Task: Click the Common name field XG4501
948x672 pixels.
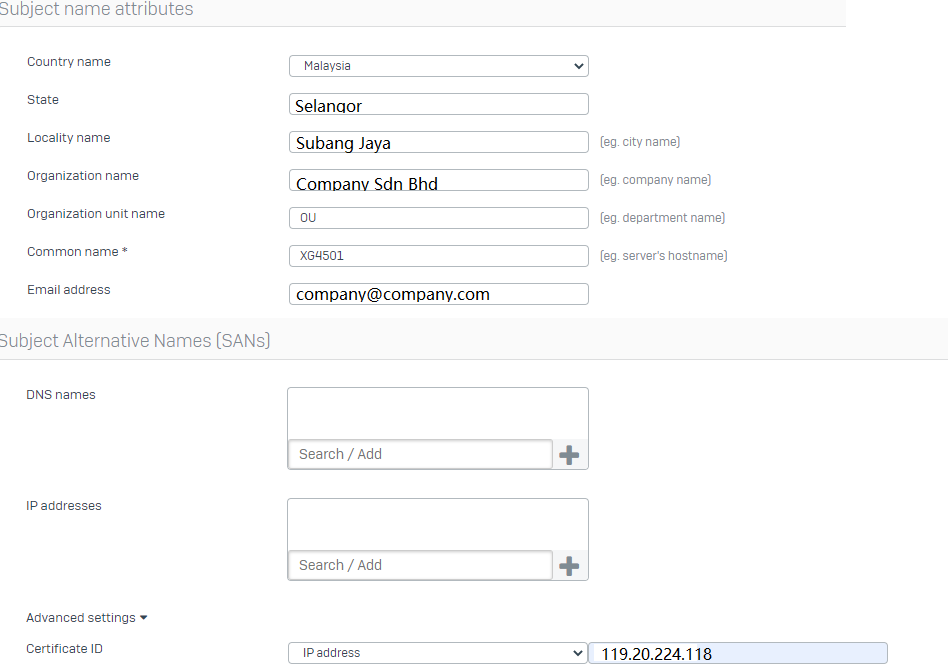Action: pos(439,256)
